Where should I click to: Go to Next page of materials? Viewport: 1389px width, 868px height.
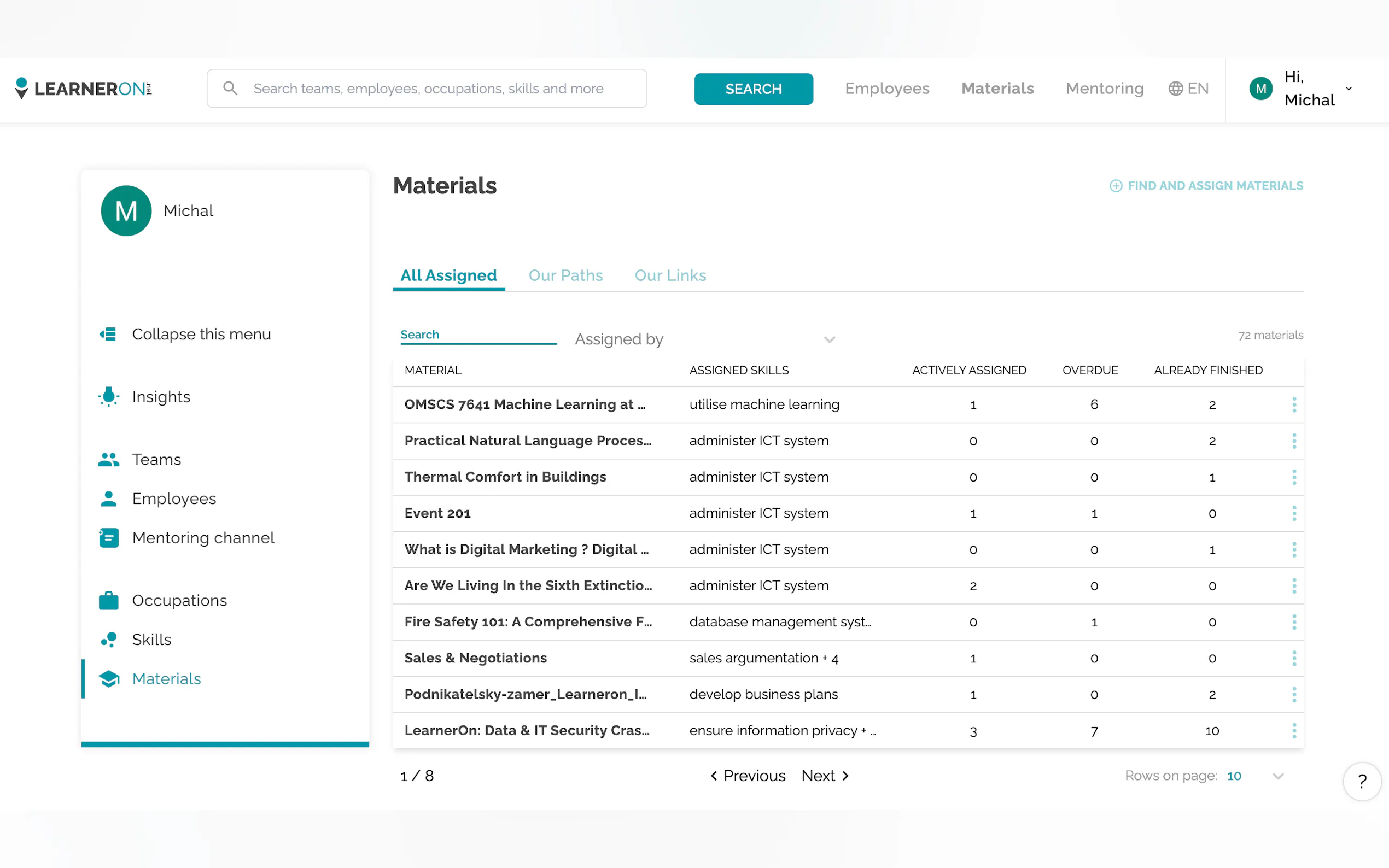point(825,776)
